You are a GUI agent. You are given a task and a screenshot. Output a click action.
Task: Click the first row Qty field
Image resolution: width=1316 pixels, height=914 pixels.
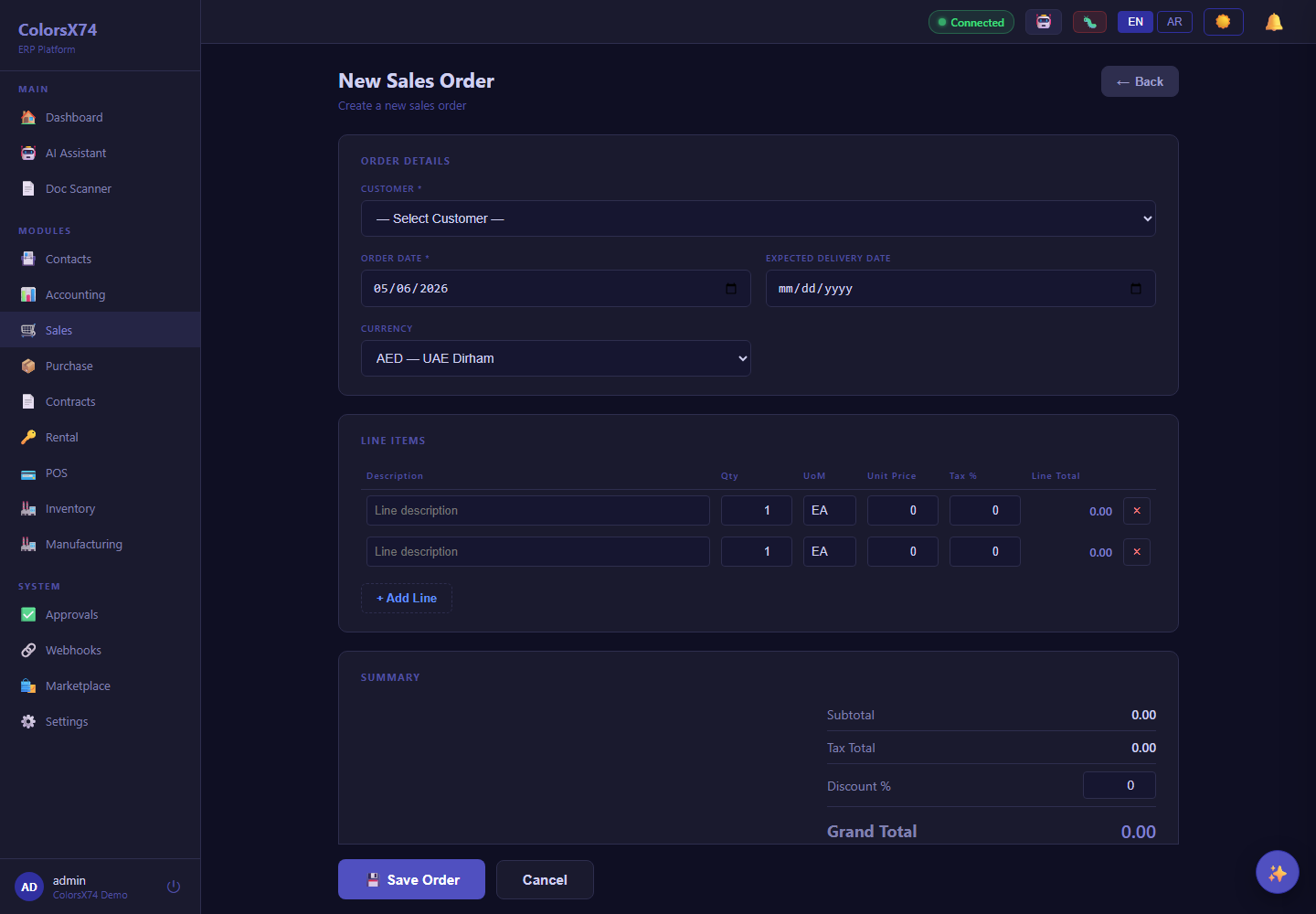[757, 510]
